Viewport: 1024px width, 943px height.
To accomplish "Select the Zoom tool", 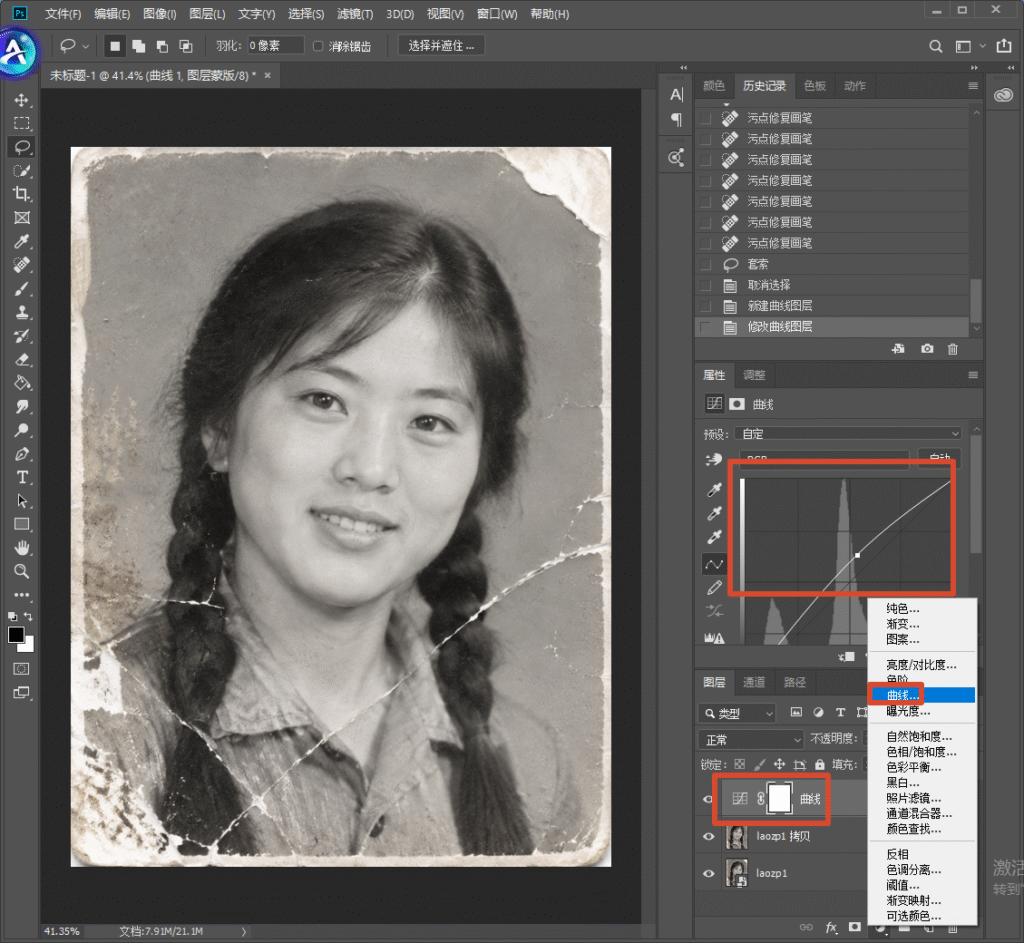I will (22, 571).
